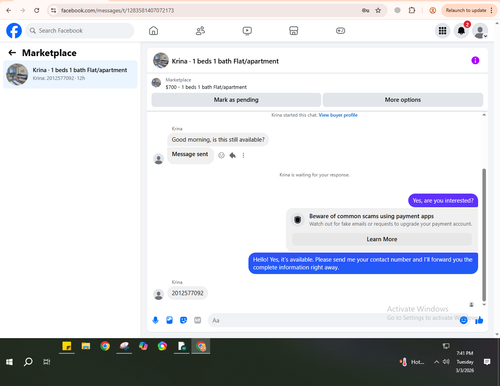Open the Gaming icon in top navigation

(340, 31)
